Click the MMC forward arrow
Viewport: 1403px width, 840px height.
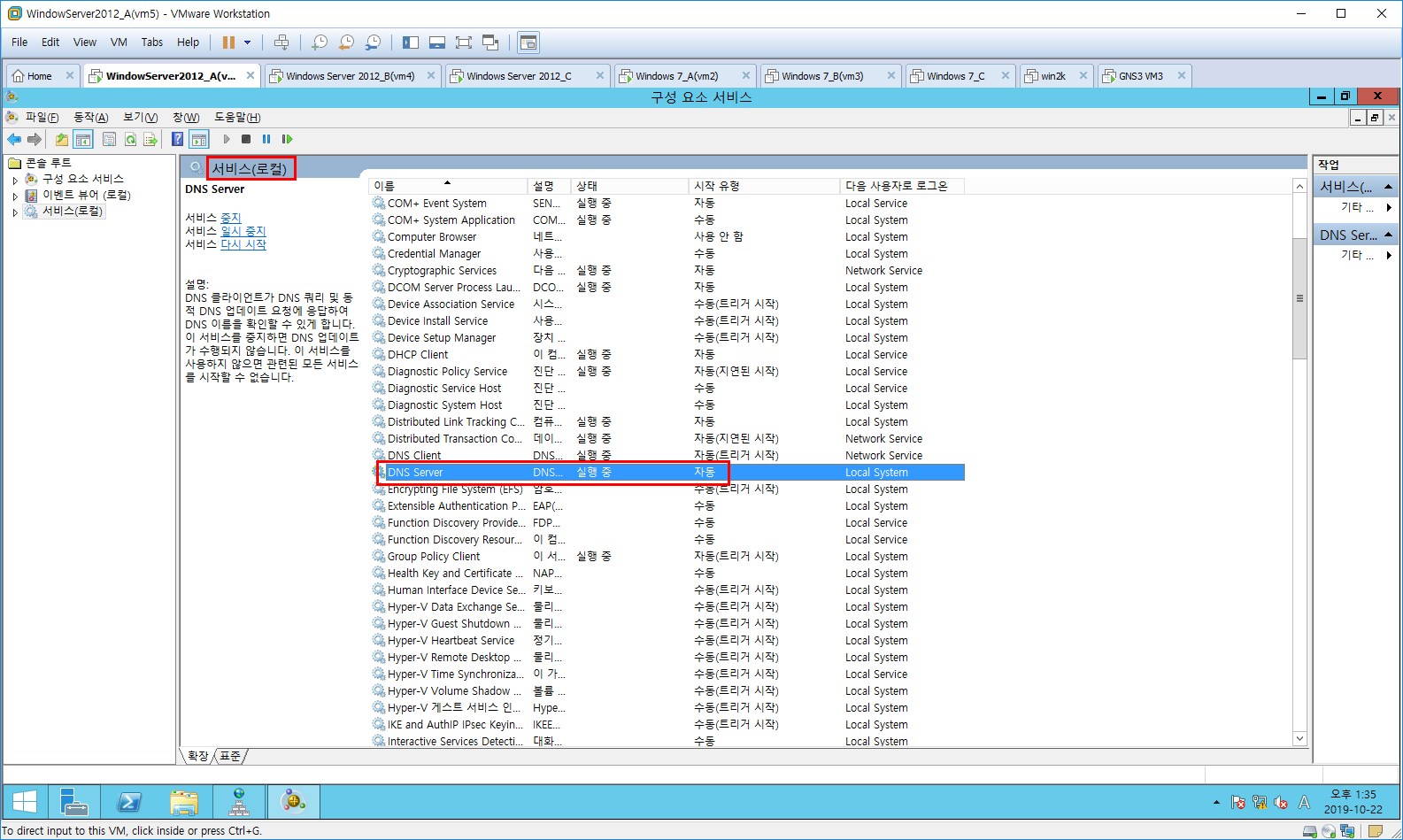(x=35, y=139)
